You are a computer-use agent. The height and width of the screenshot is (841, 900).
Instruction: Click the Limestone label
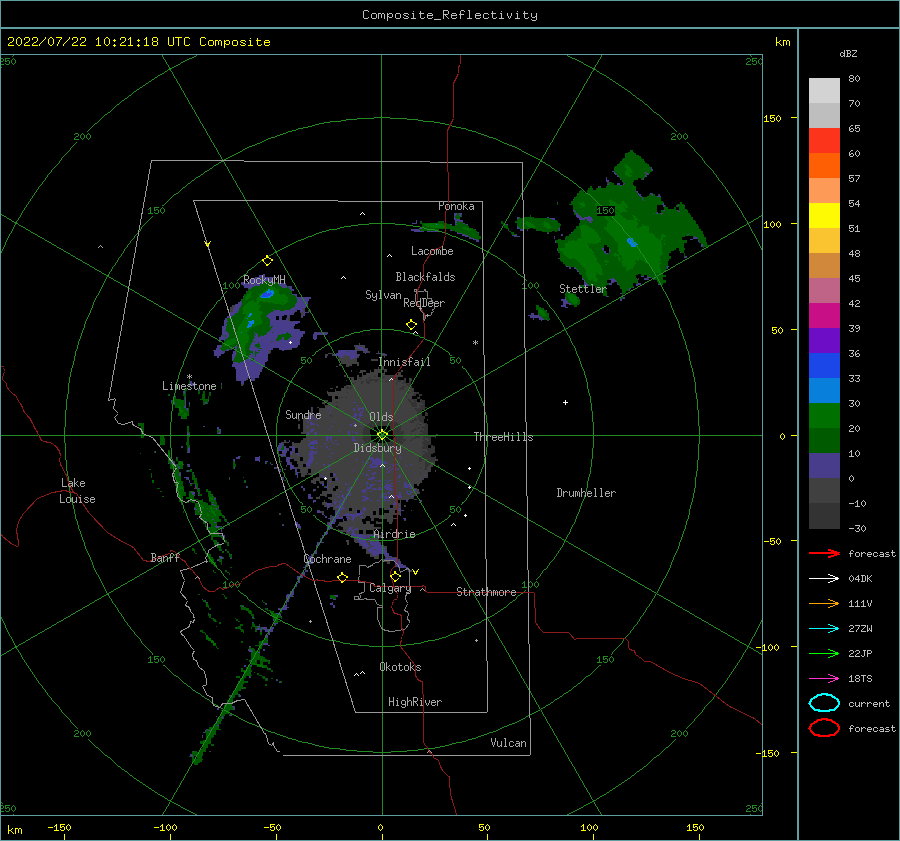click(189, 386)
